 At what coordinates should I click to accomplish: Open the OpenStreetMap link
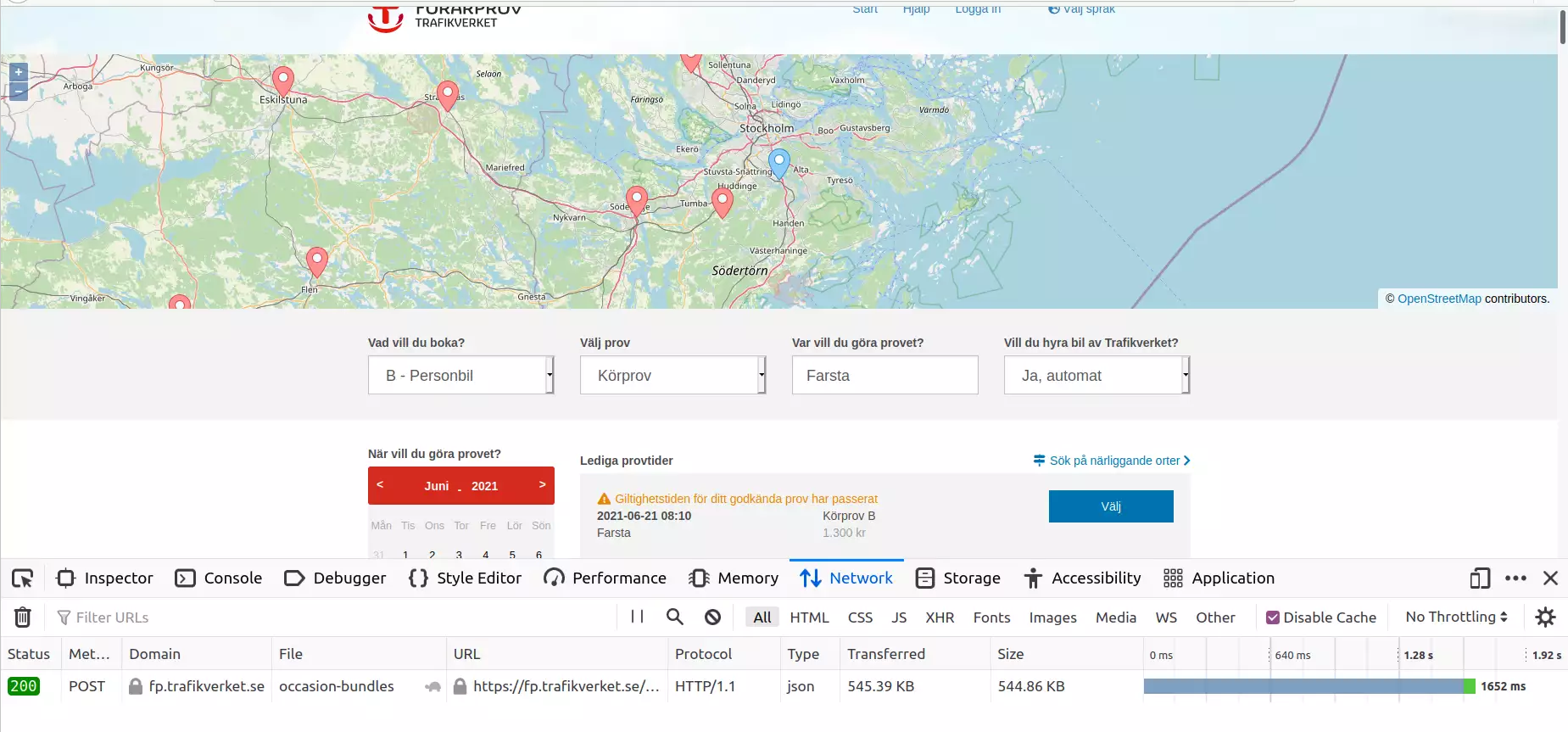(1439, 299)
